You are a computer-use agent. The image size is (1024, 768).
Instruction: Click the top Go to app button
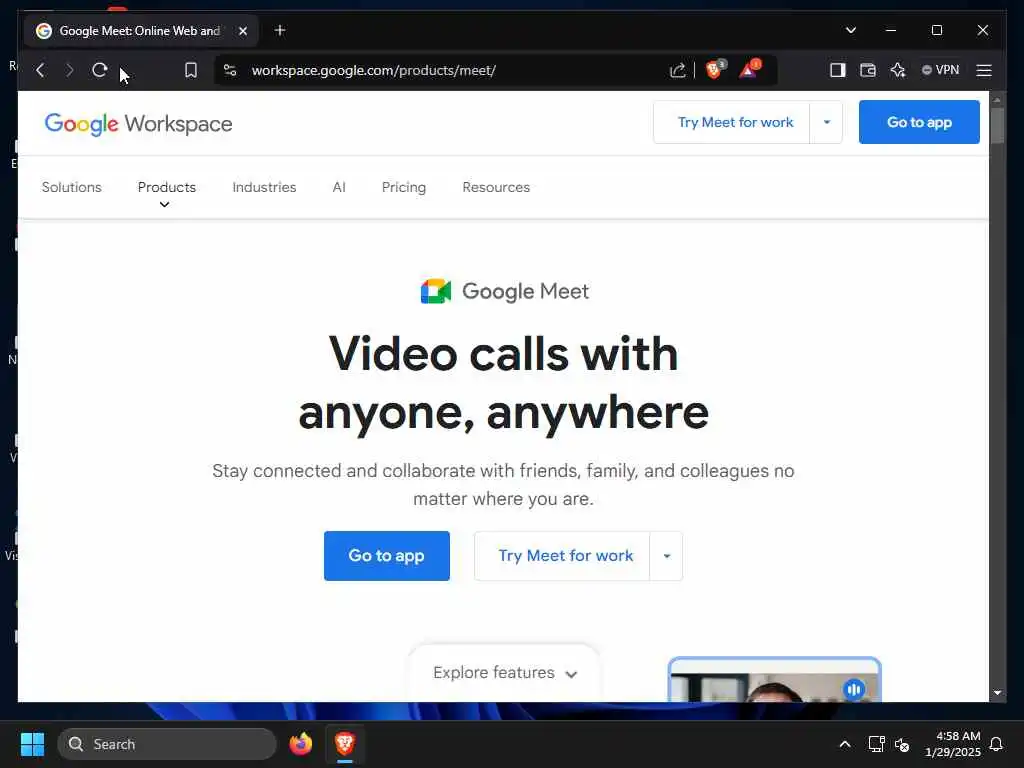[x=919, y=122]
